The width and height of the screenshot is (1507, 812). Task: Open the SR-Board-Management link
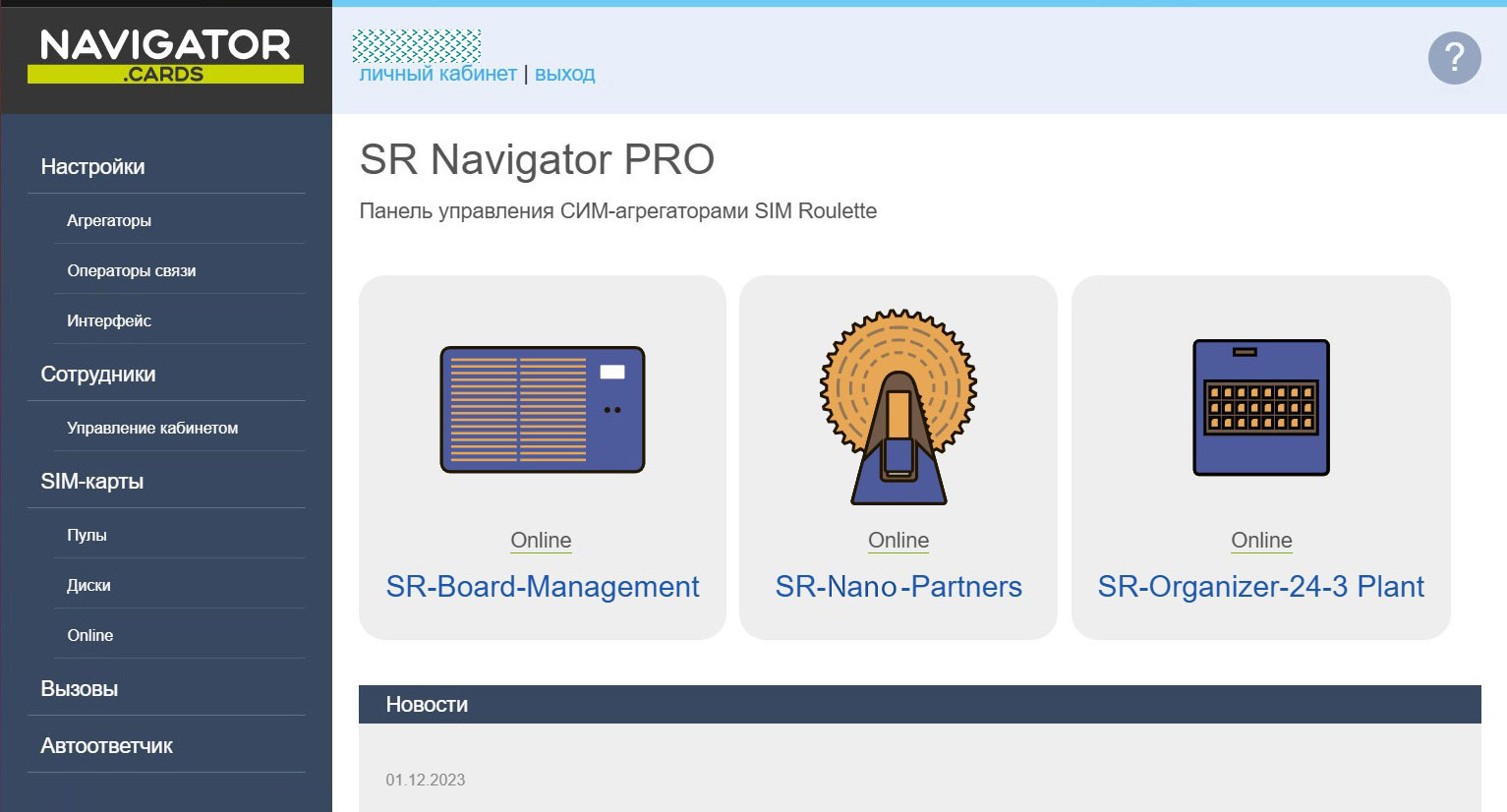pyautogui.click(x=542, y=587)
